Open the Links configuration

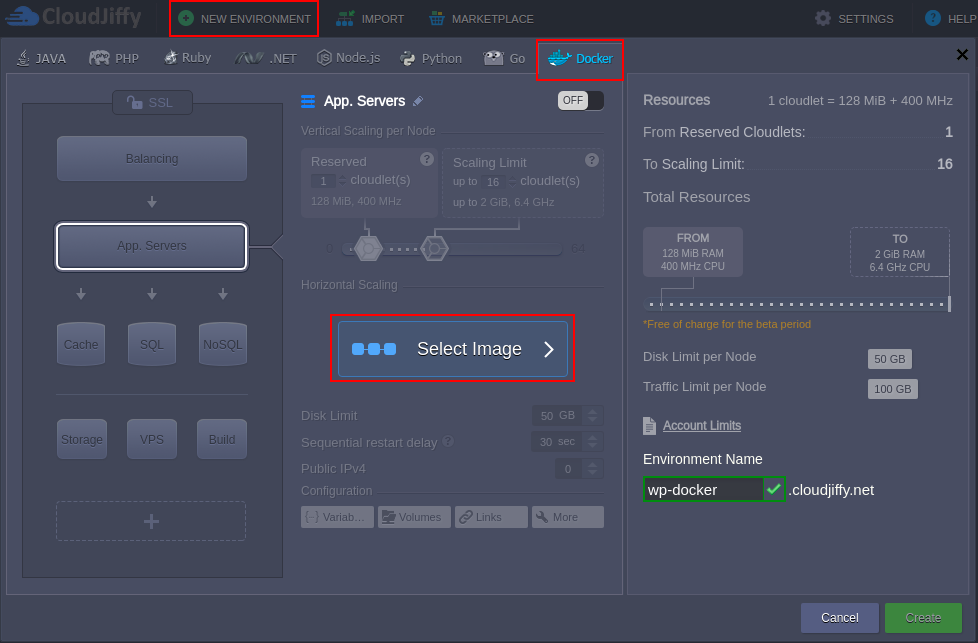coord(491,517)
